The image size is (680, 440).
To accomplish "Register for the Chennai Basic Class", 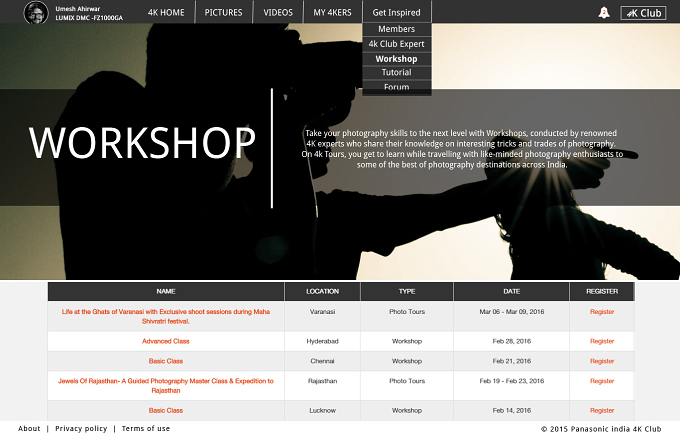I will [602, 361].
